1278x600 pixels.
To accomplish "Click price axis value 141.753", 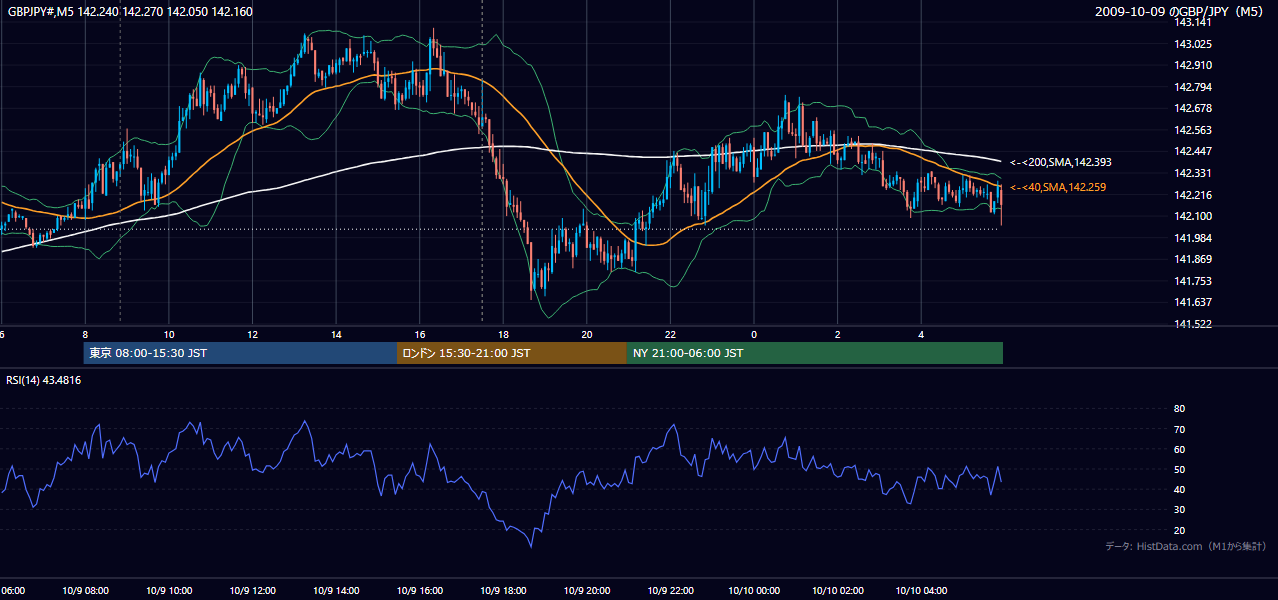I will [x=1192, y=281].
